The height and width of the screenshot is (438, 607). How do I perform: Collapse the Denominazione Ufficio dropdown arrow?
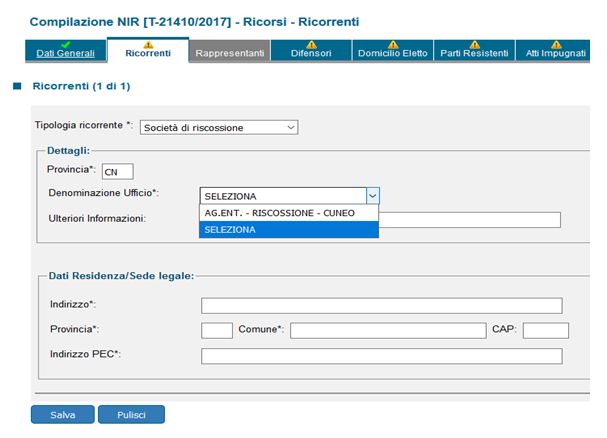coord(372,196)
